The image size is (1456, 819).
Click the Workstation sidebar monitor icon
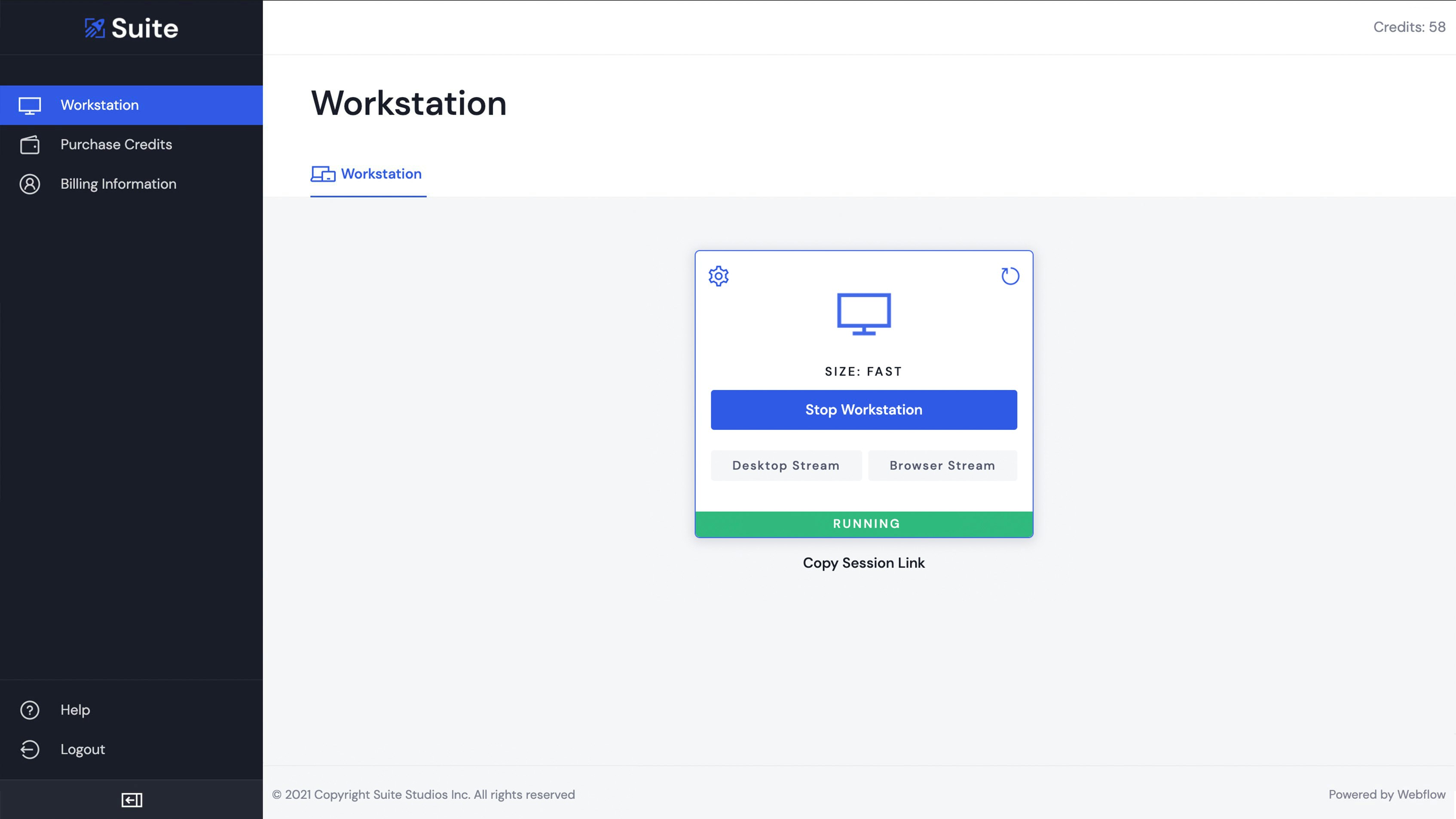30,105
